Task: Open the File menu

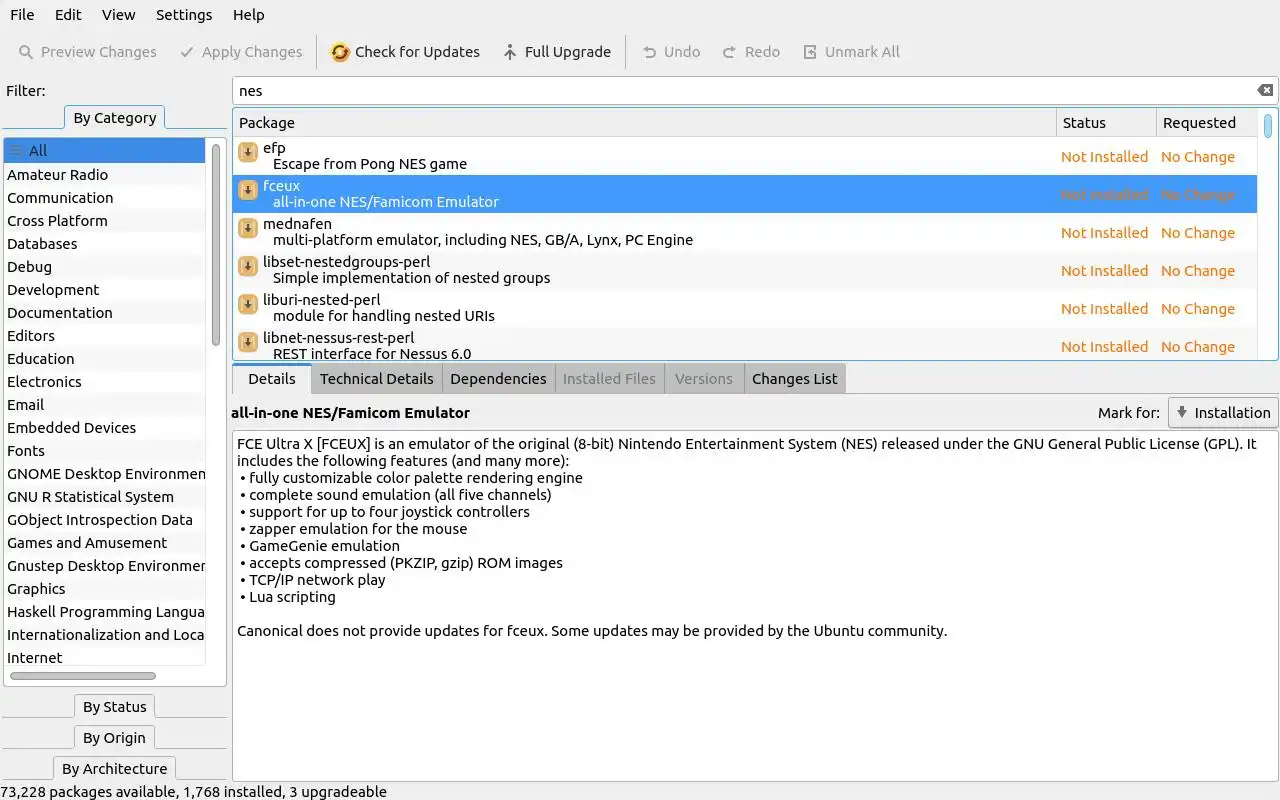Action: pyautogui.click(x=22, y=15)
